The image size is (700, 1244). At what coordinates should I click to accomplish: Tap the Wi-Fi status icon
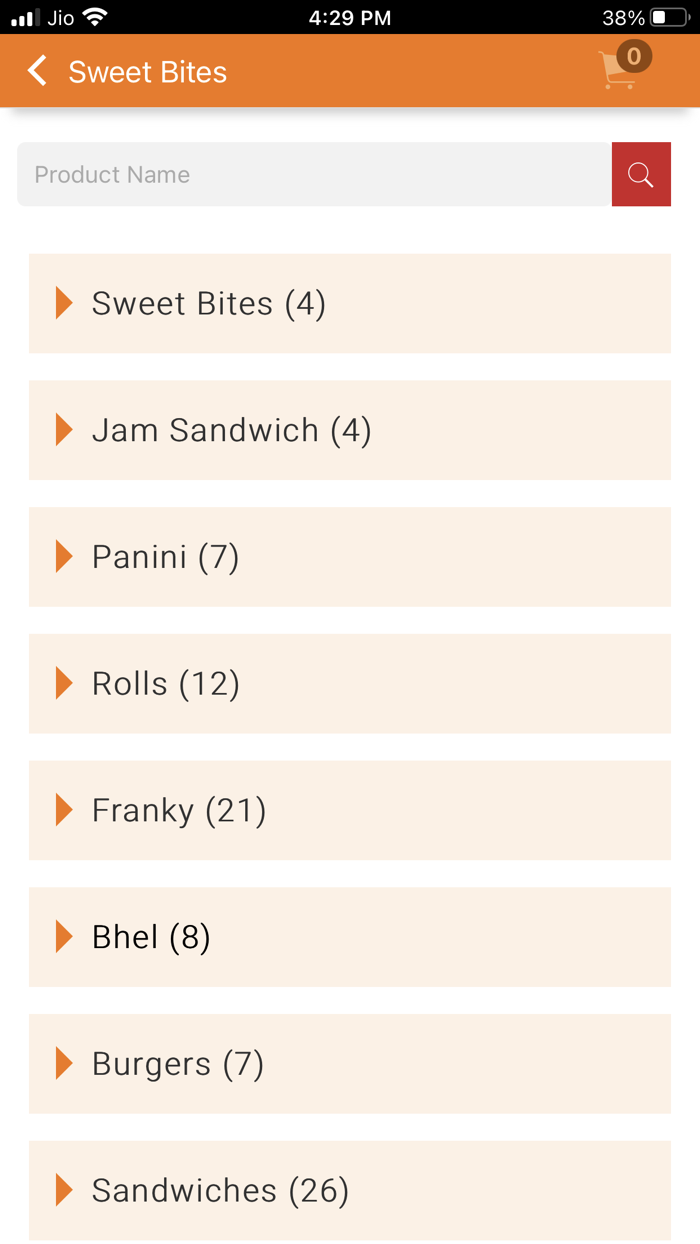[x=95, y=17]
